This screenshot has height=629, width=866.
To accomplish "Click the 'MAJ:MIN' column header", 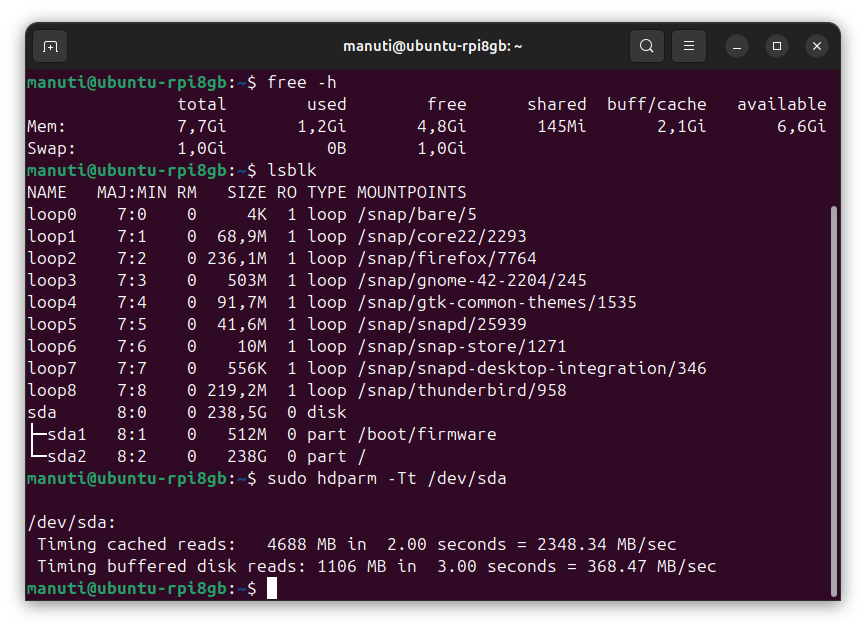I will tap(132, 193).
